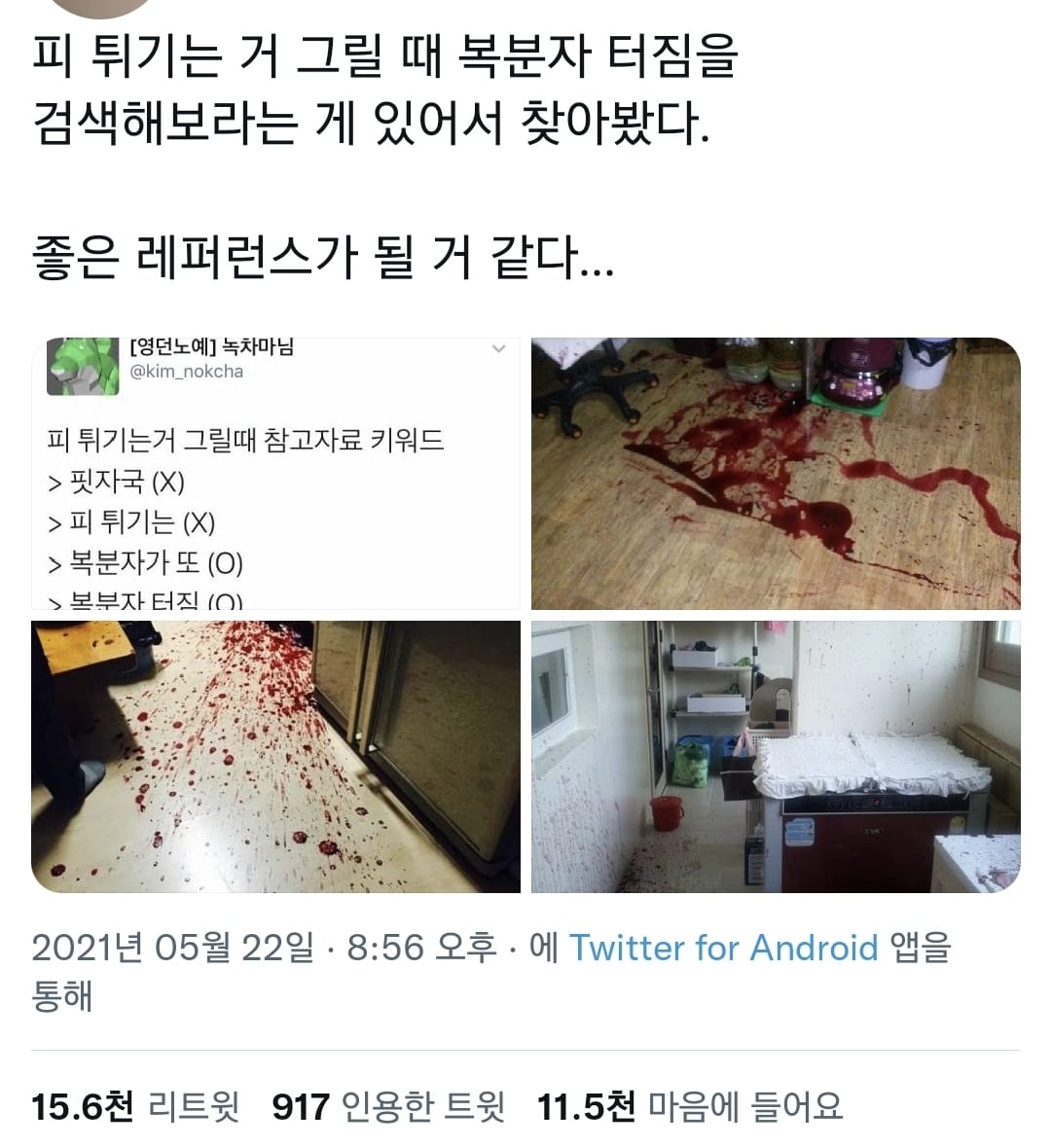Open the quoted tweet screenshot thumbnail
Image resolution: width=1051 pixels, height=1148 pixels.
pos(275,473)
